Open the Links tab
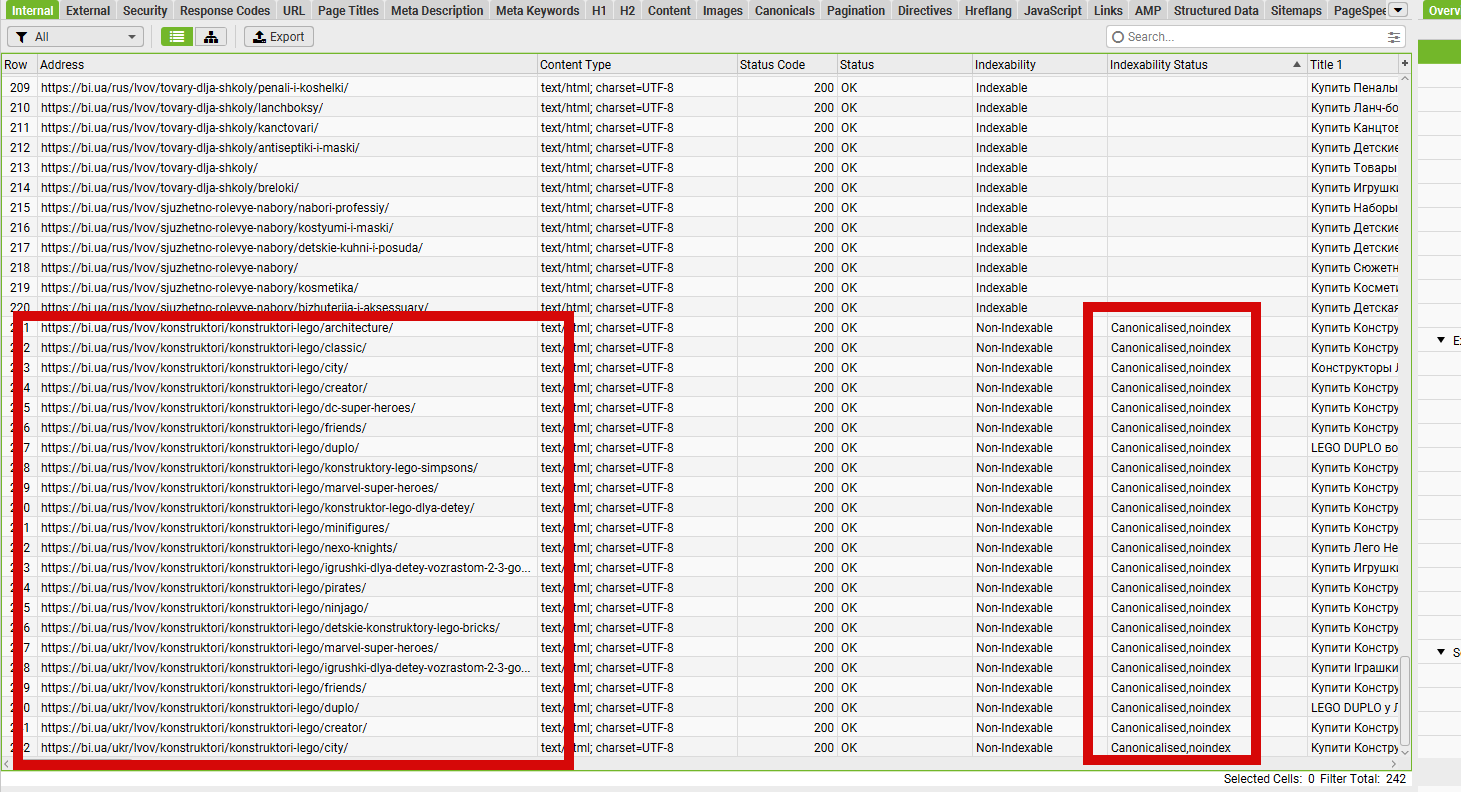The width and height of the screenshot is (1461, 792). (x=1108, y=11)
